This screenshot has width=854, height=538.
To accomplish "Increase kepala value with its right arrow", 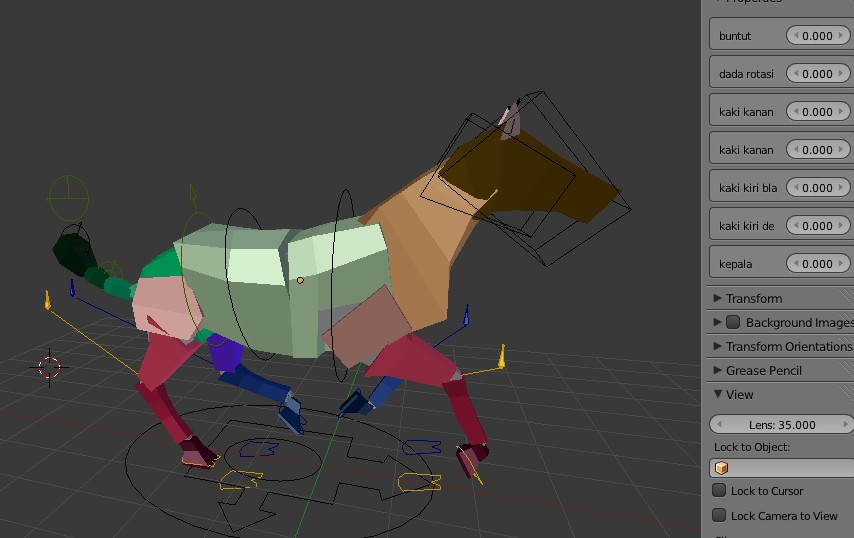I will tap(840, 264).
